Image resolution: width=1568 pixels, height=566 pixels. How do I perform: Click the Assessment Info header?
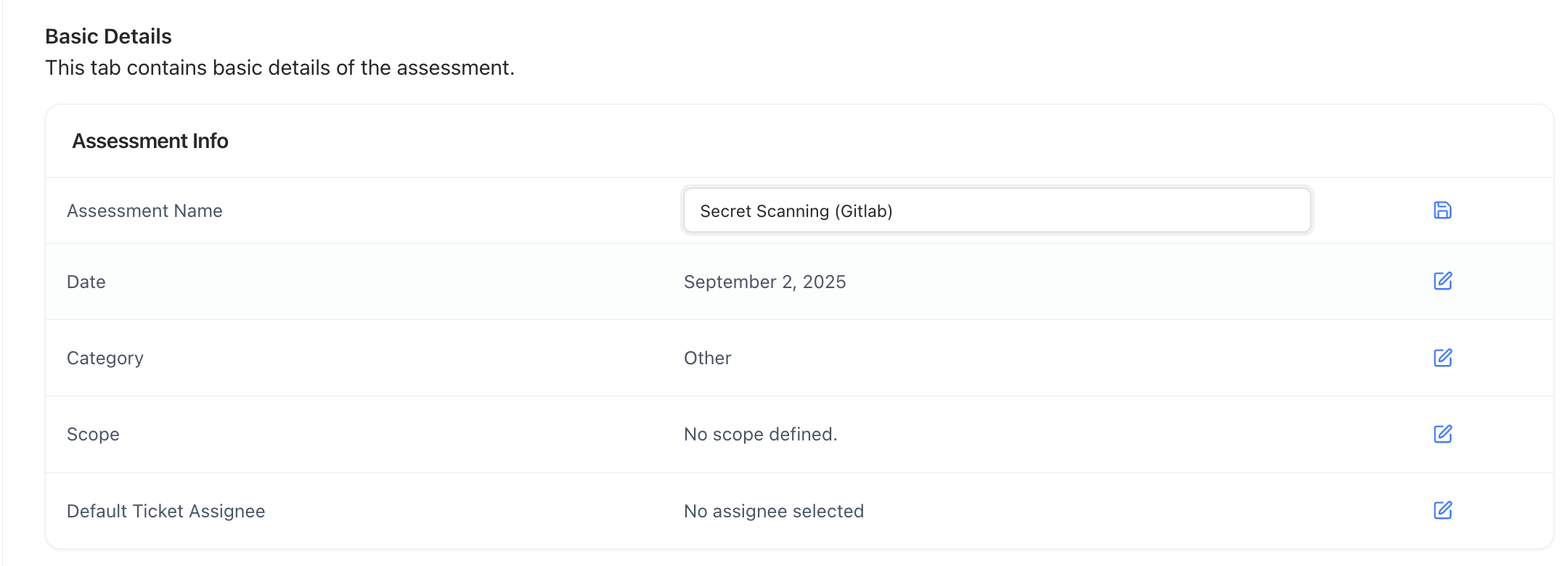pyautogui.click(x=150, y=141)
